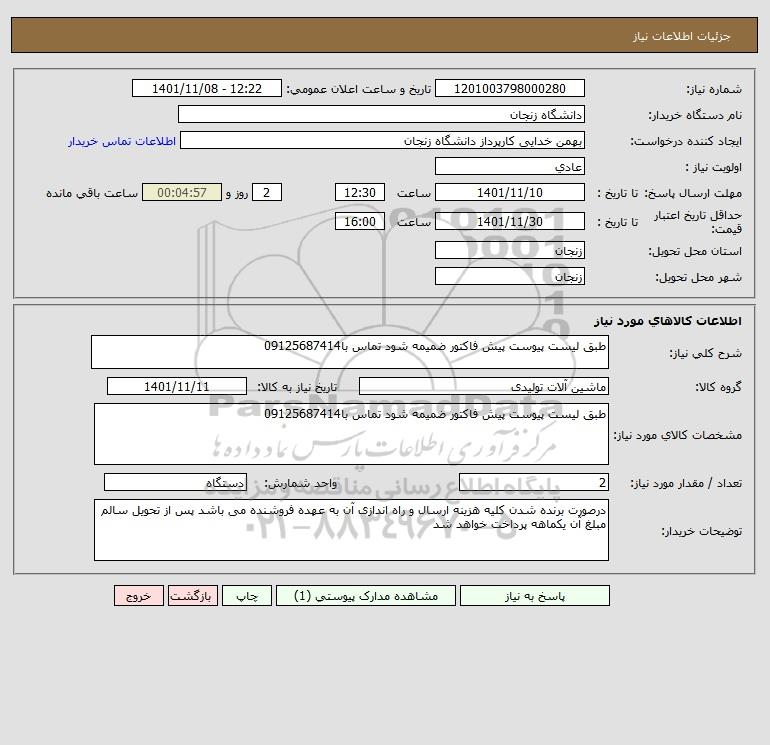The width and height of the screenshot is (770, 745).
Task: Click the تعداد / مقدار مورد نیاز label
Action: pos(686,483)
